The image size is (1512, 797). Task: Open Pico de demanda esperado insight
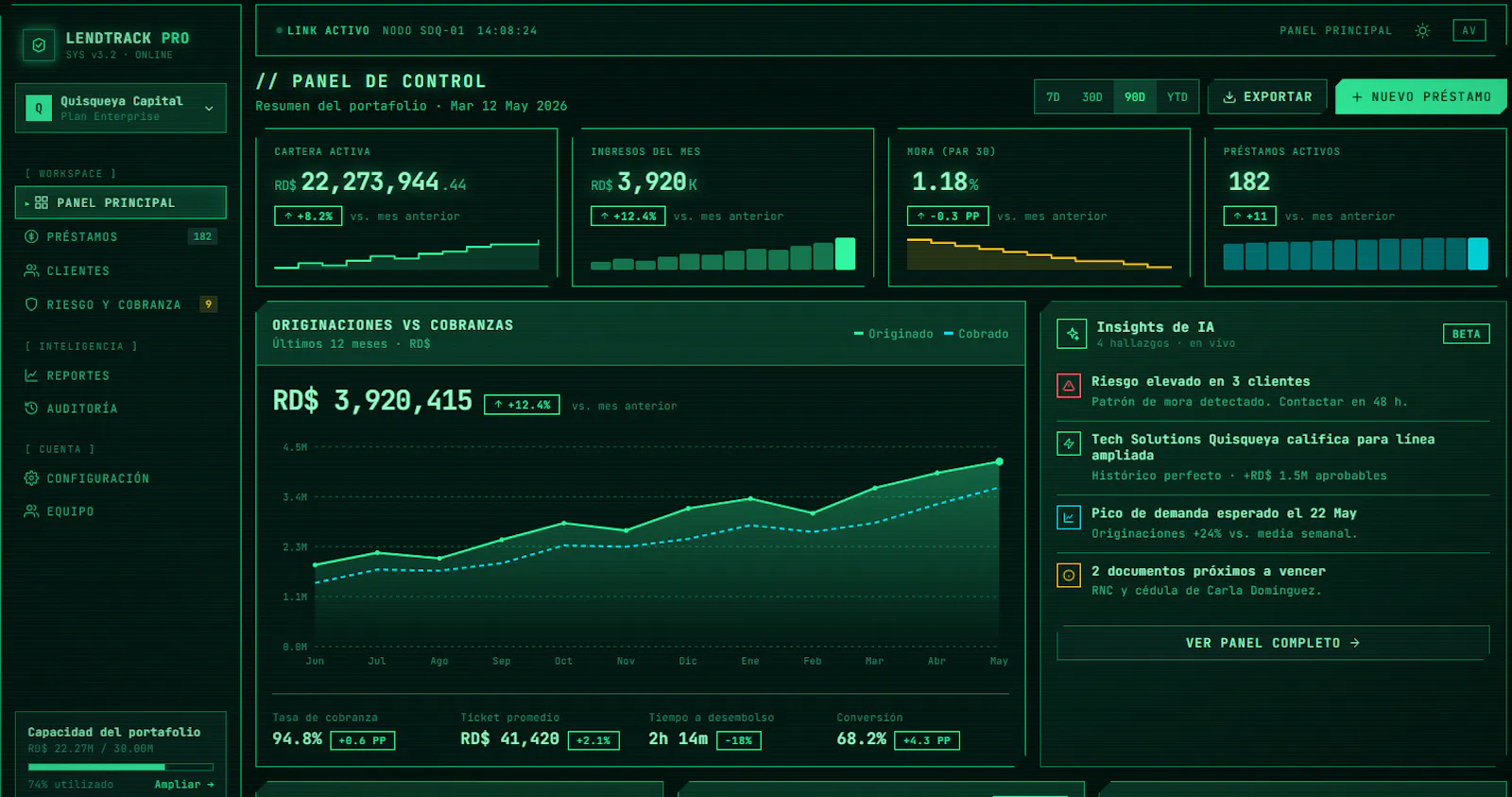click(x=1273, y=523)
